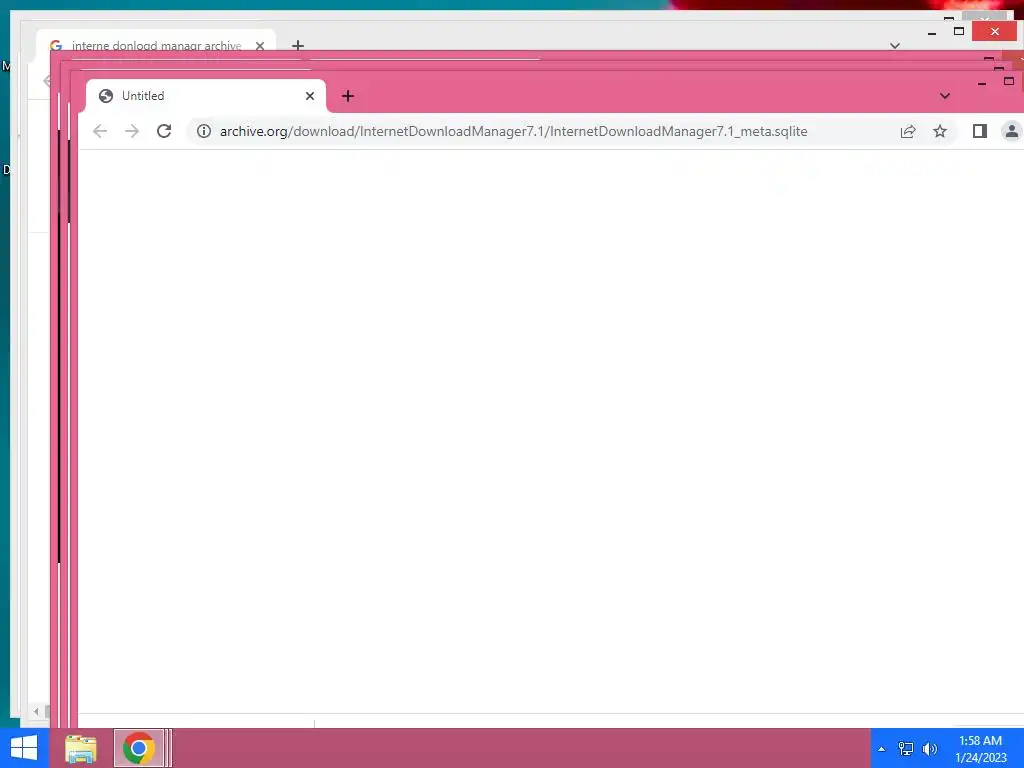Bookmark this tab with the star icon
Image resolution: width=1024 pixels, height=768 pixels.
coord(940,131)
